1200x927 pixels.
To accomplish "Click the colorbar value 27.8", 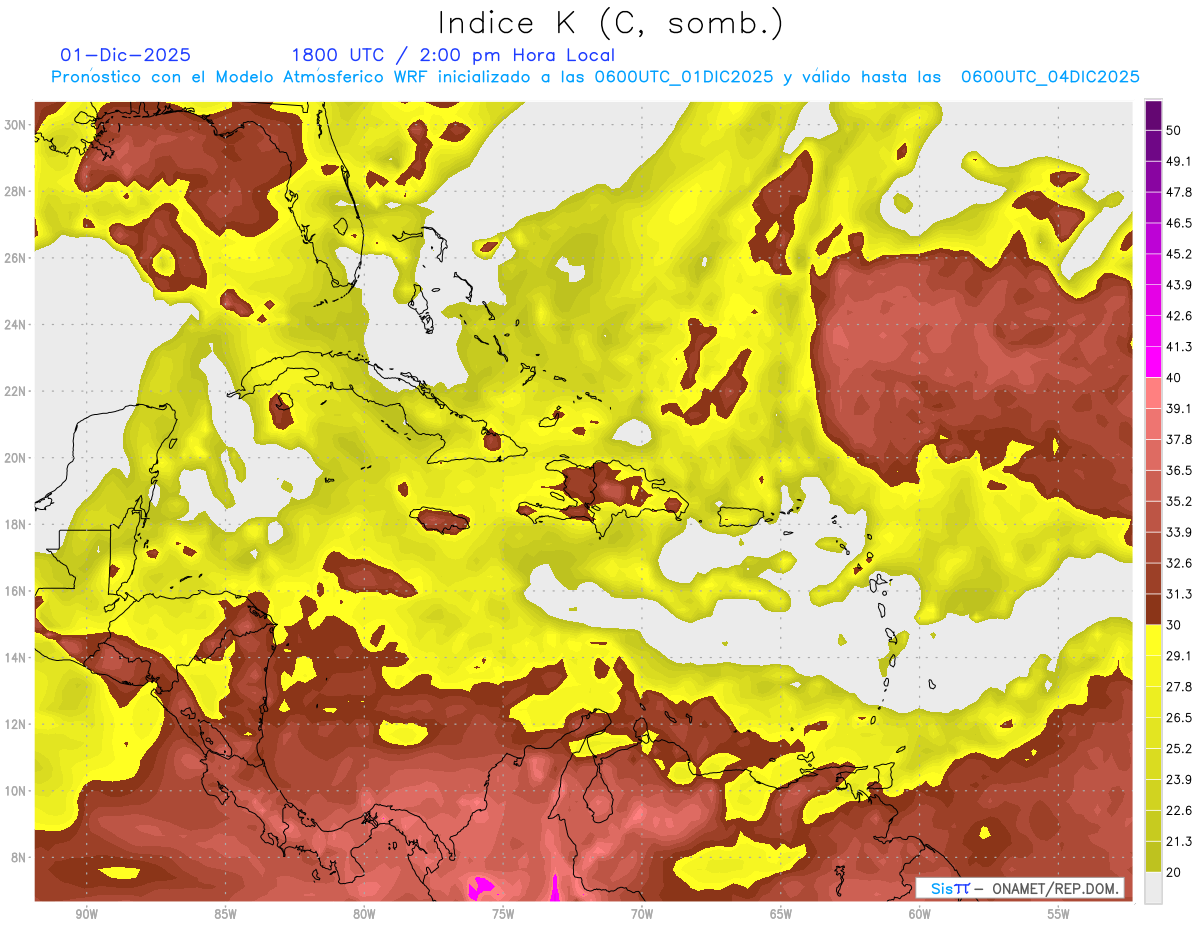I will click(1179, 687).
